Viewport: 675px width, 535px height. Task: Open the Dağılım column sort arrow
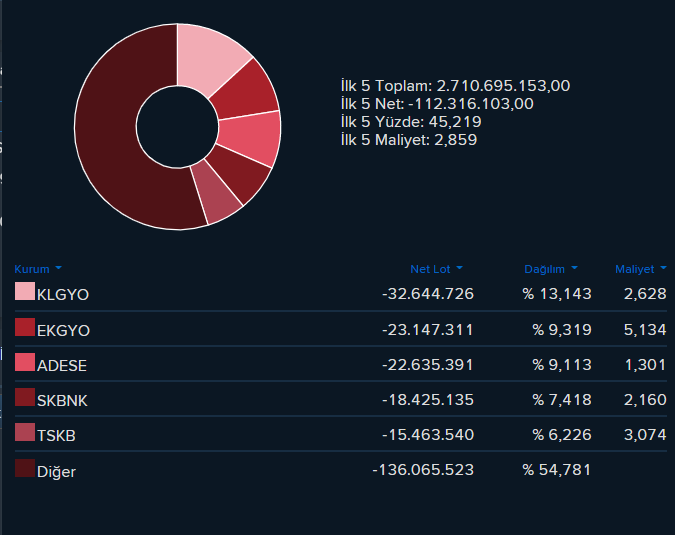point(574,268)
